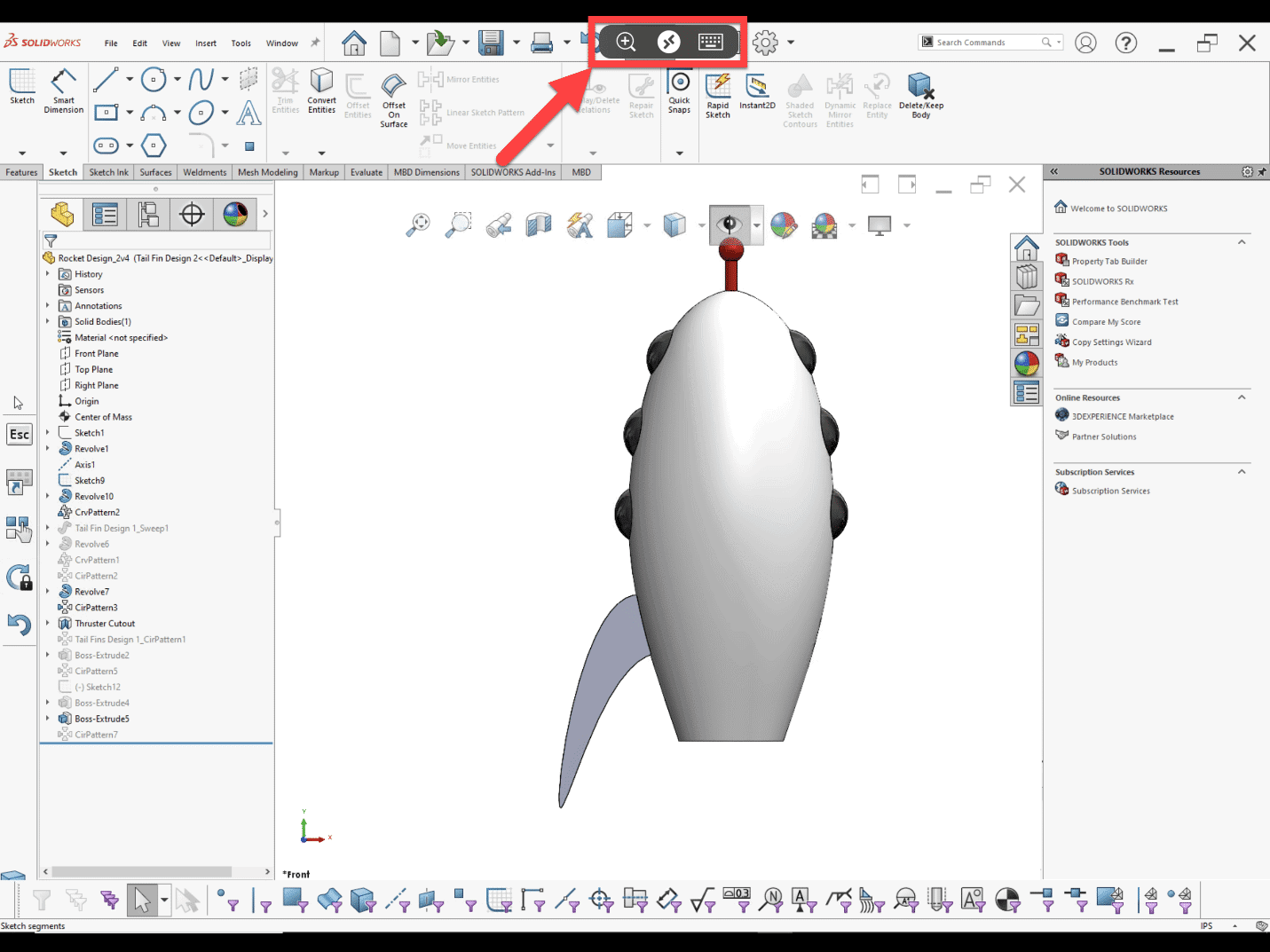Toggle Clear All Filters icon
The width and height of the screenshot is (1270, 952).
(76, 901)
